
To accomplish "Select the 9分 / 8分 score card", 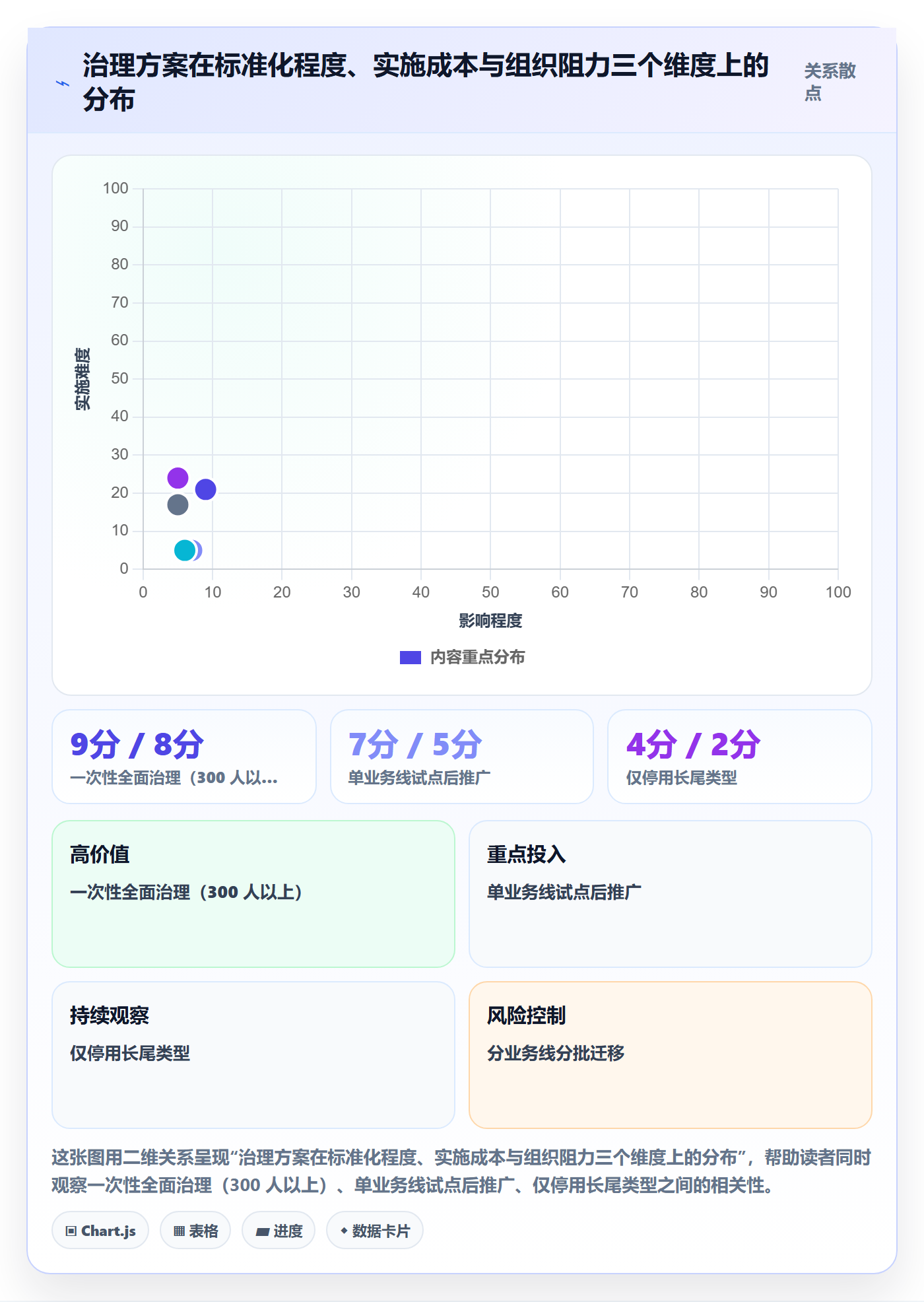I will (184, 757).
